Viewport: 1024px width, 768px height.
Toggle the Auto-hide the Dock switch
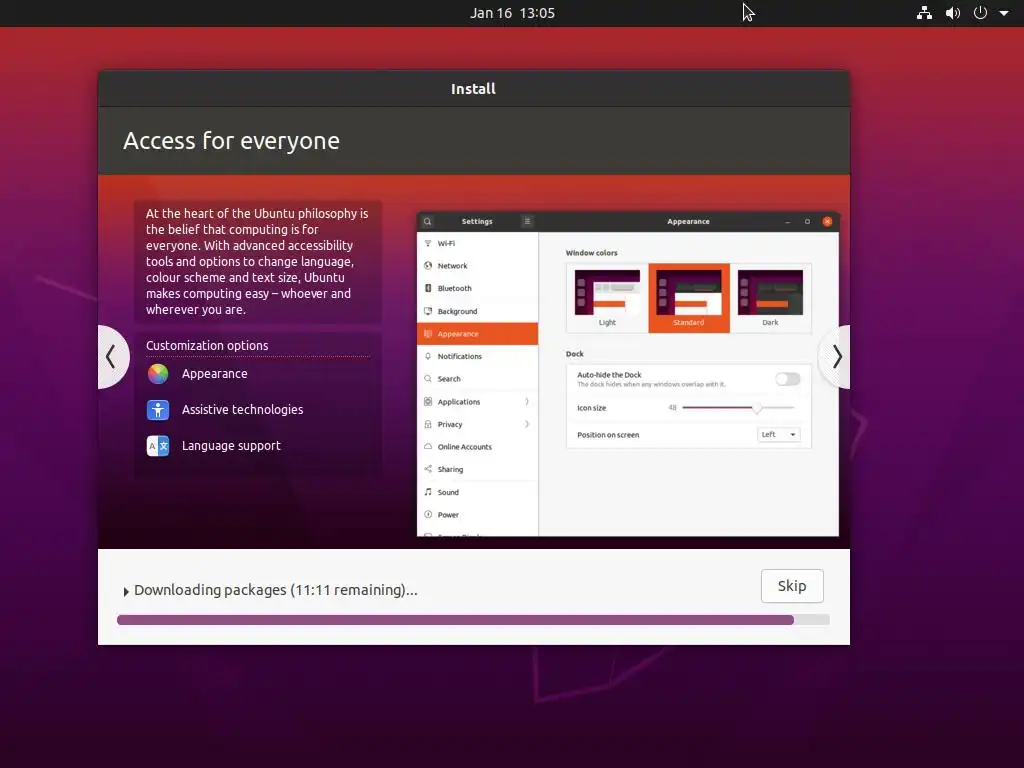pos(788,379)
